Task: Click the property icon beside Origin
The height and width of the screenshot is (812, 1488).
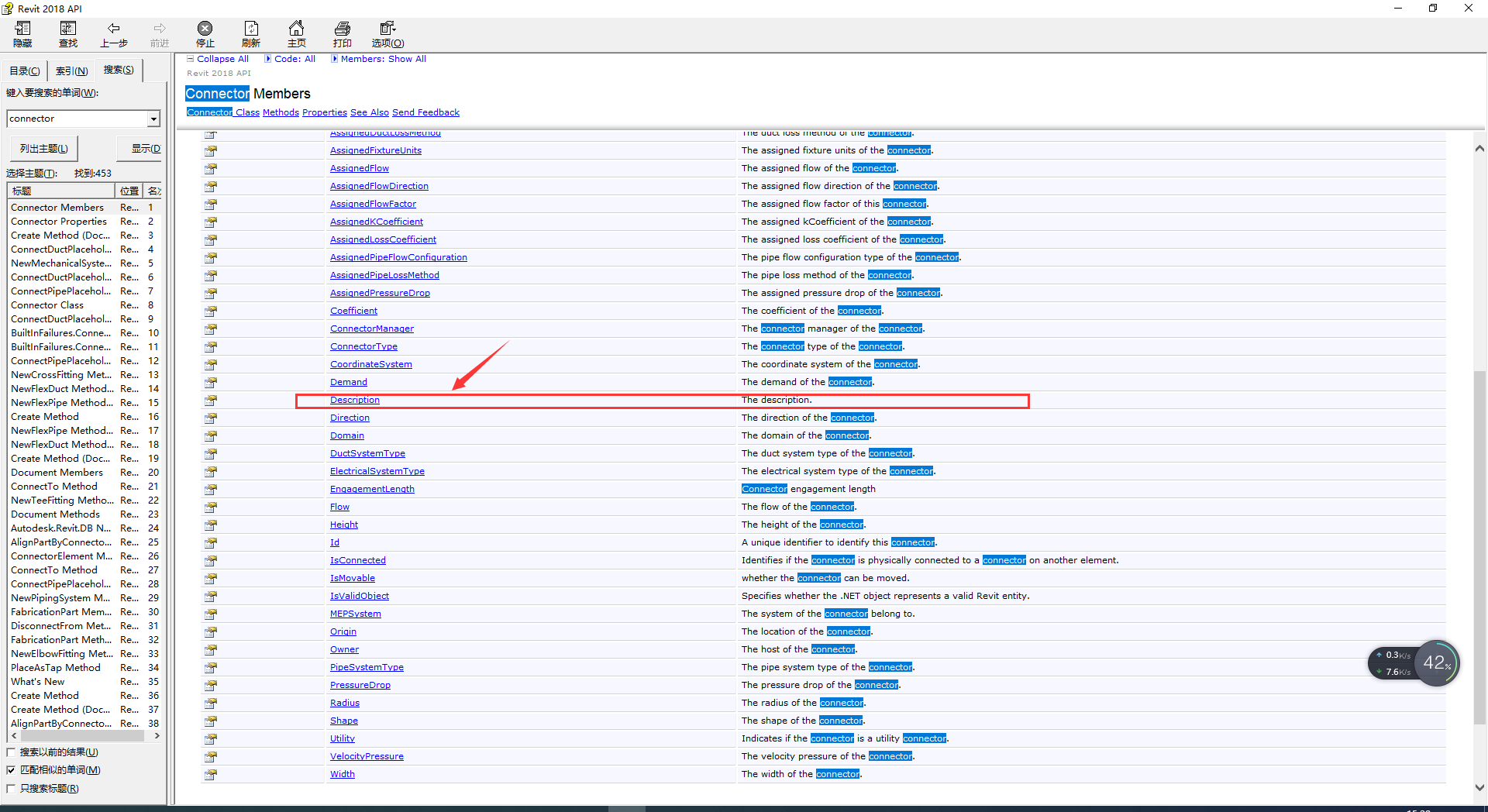Action: (x=211, y=631)
